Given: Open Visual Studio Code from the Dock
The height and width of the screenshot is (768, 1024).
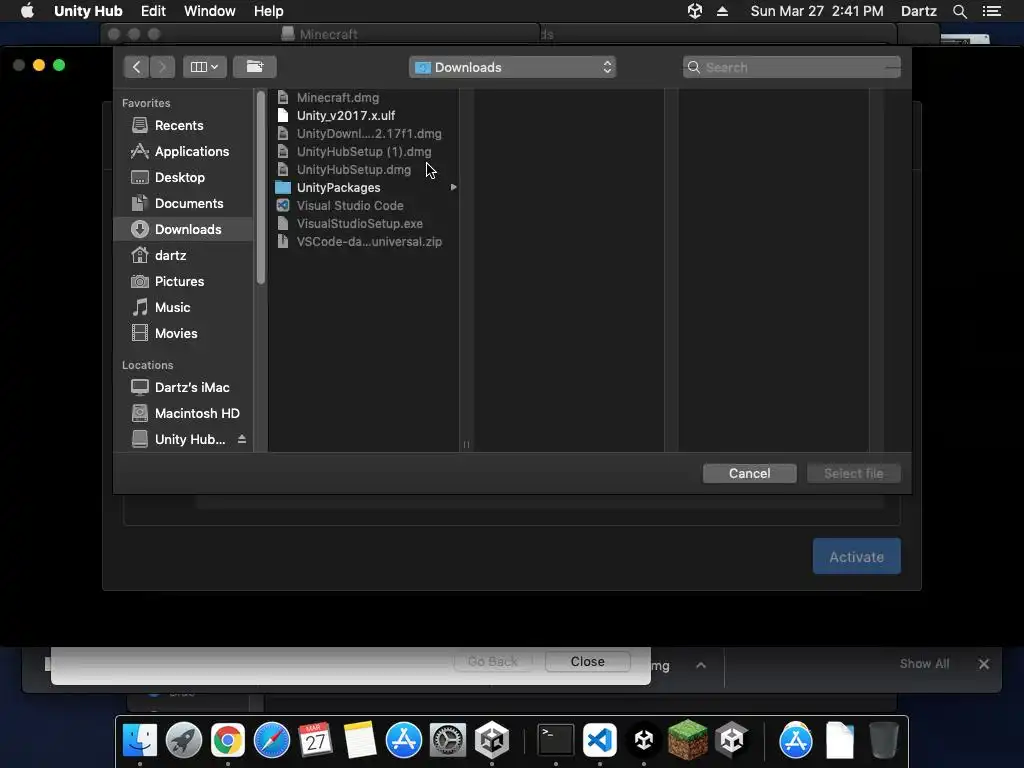Looking at the screenshot, I should click(x=600, y=740).
